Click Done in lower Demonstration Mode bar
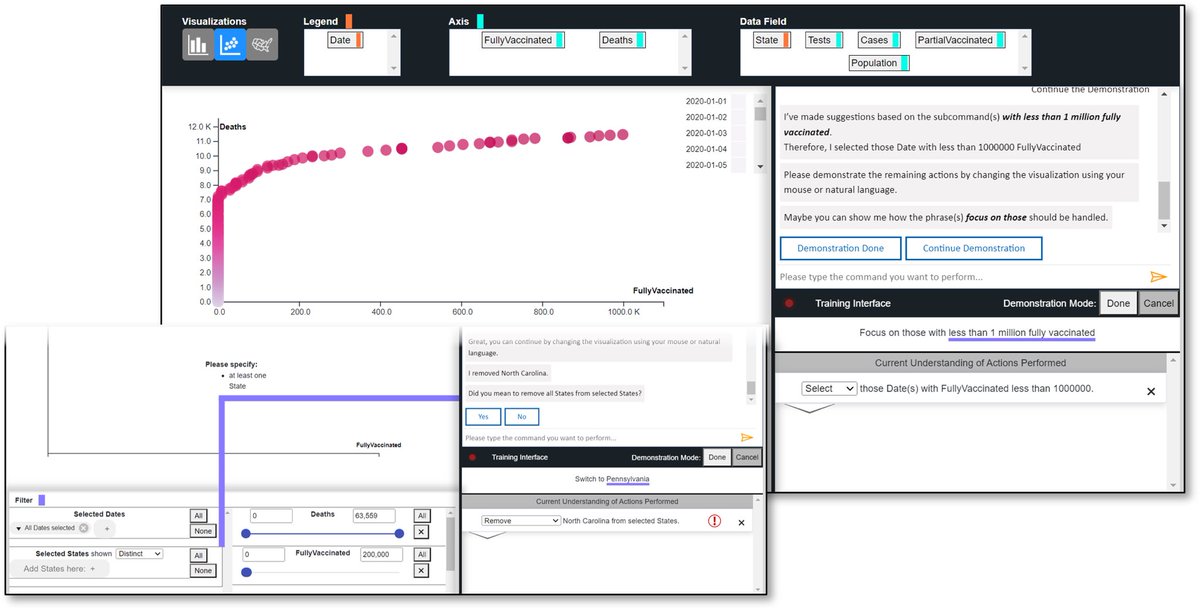This screenshot has width=1200, height=610. [716, 457]
